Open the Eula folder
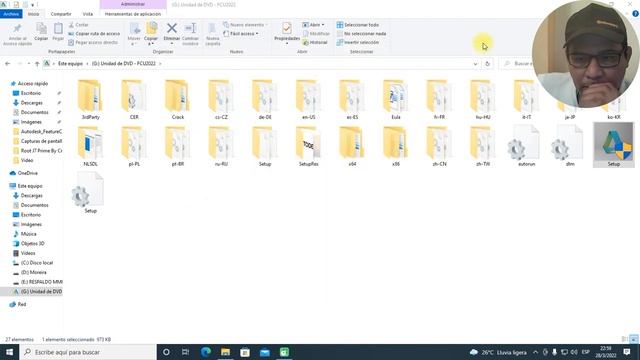This screenshot has width=640, height=360. coord(396,100)
